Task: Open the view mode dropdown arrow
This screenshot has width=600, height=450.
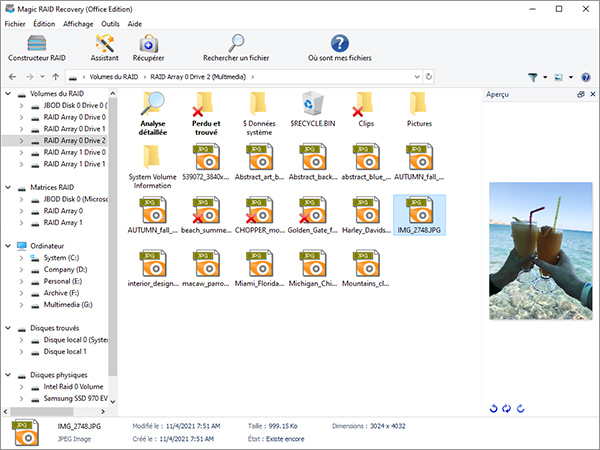Action: pos(571,77)
